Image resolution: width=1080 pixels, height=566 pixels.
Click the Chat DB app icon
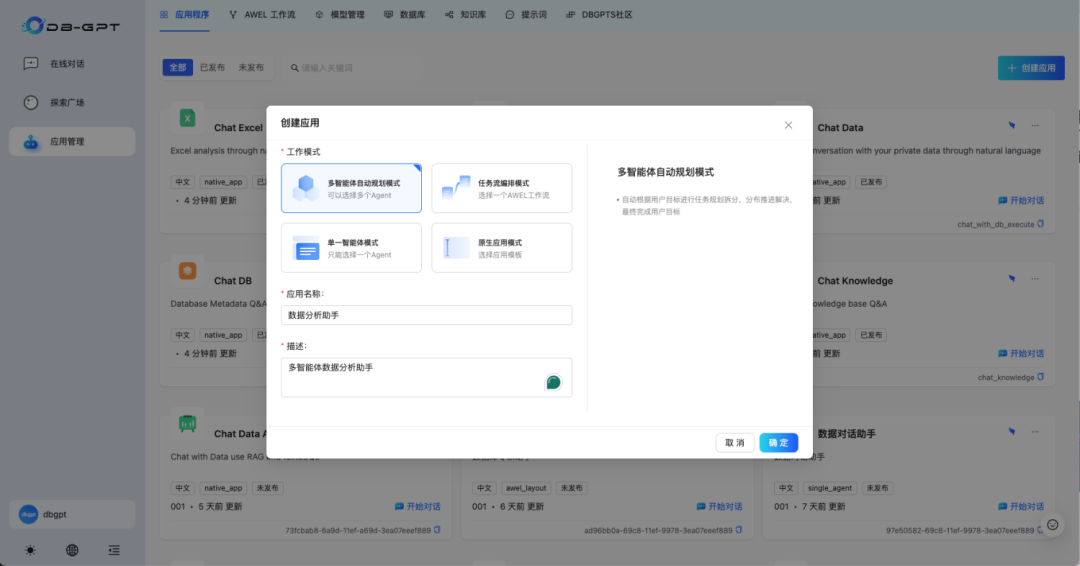187,271
